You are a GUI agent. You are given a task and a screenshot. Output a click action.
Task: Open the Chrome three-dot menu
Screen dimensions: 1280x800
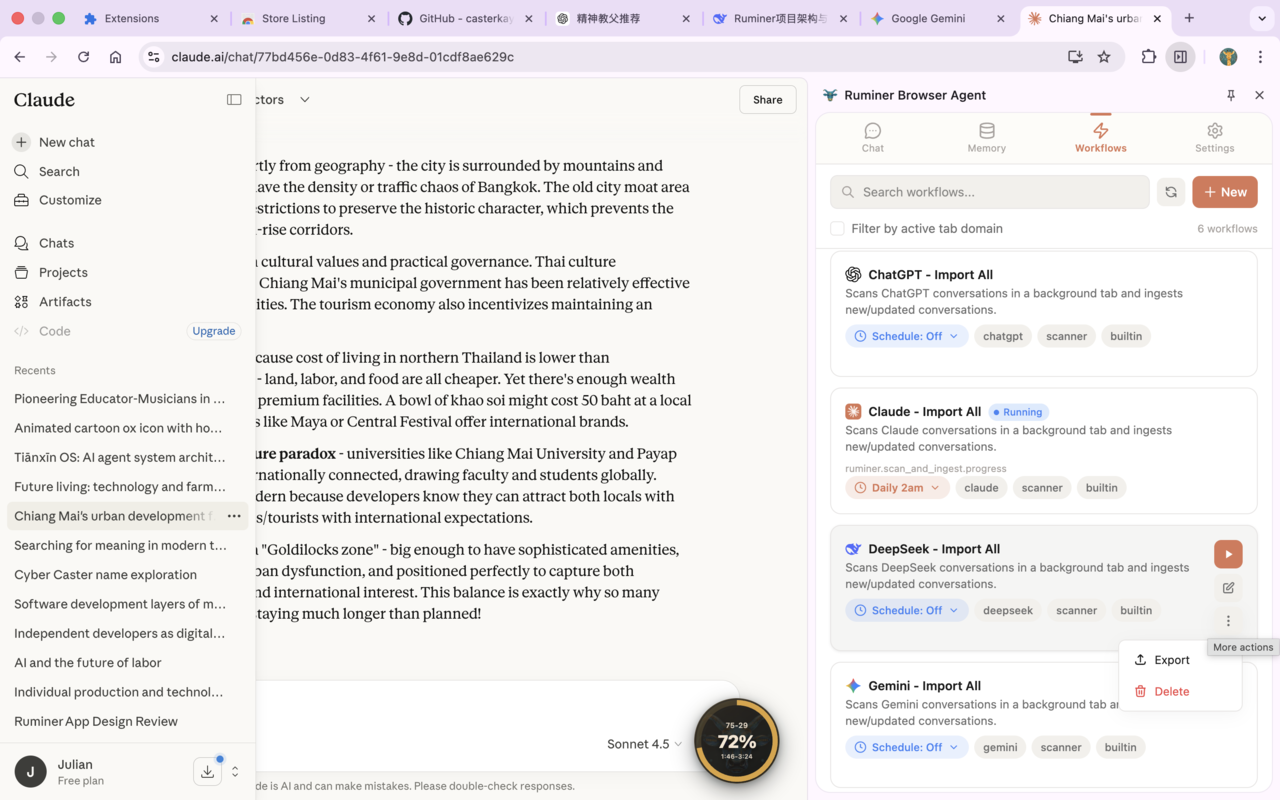(1260, 57)
